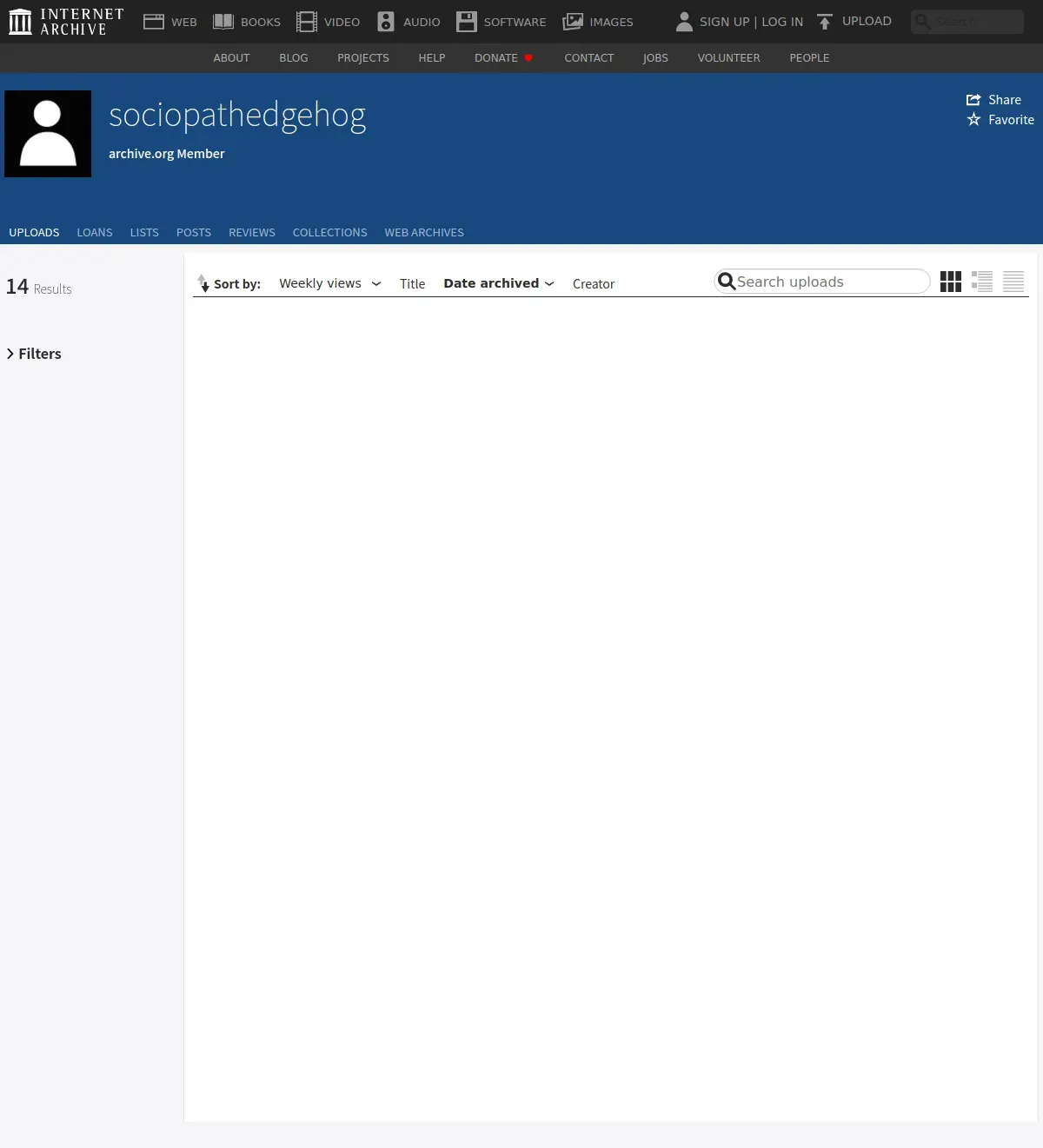
Task: Click the user avatar icon near Sign Up
Action: (x=684, y=22)
